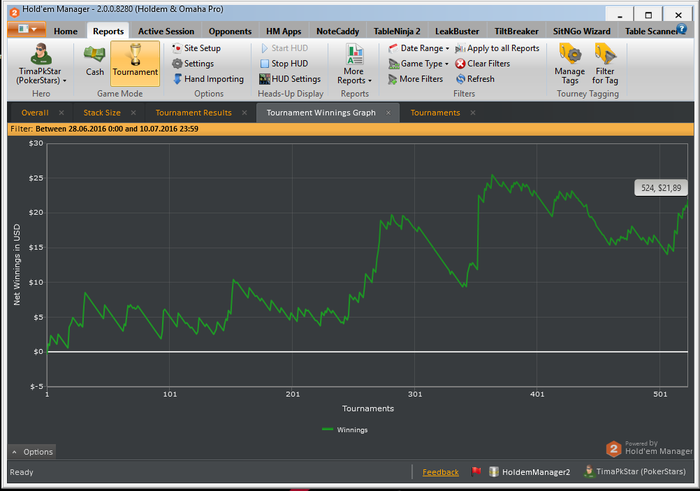Viewport: 700px width, 491px height.
Task: Open the TableNinja 2 tab
Action: pyautogui.click(x=397, y=31)
